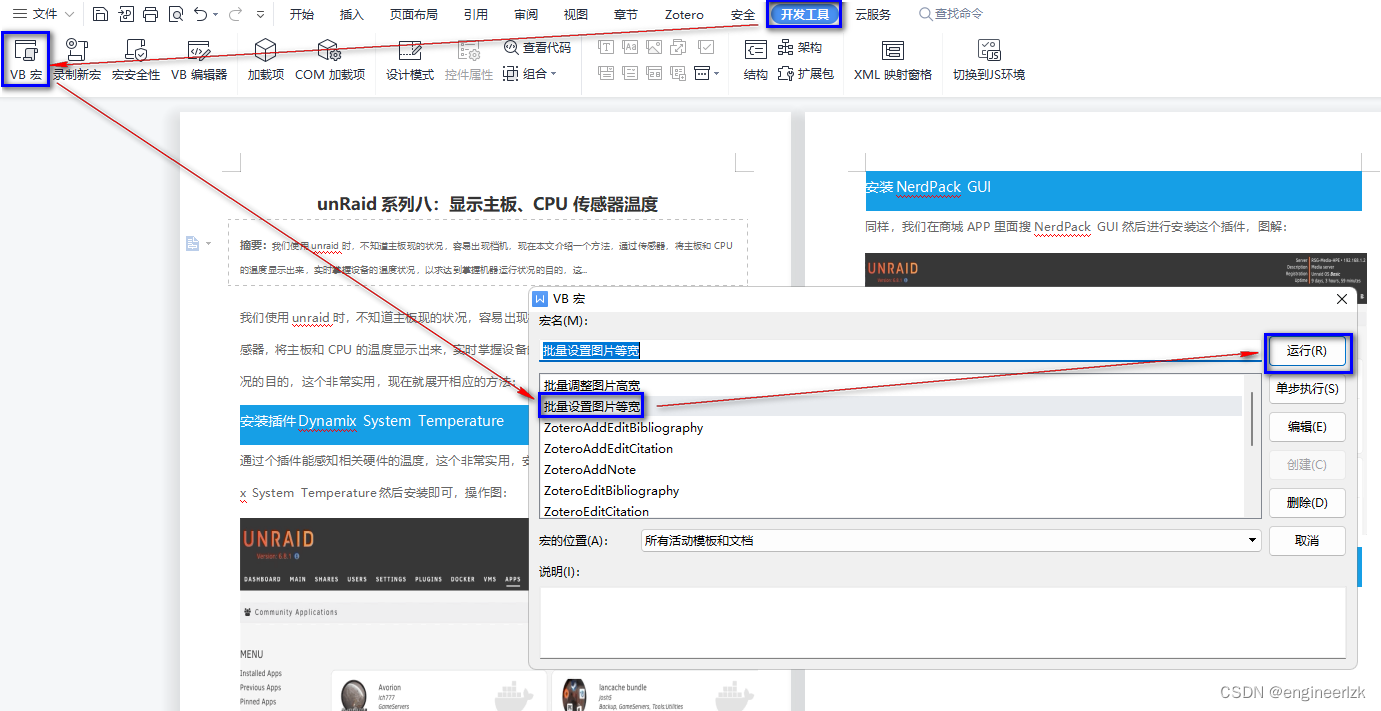Click the document title unRaid 系列八
This screenshot has height=711, width=1381.
pyautogui.click(x=488, y=204)
